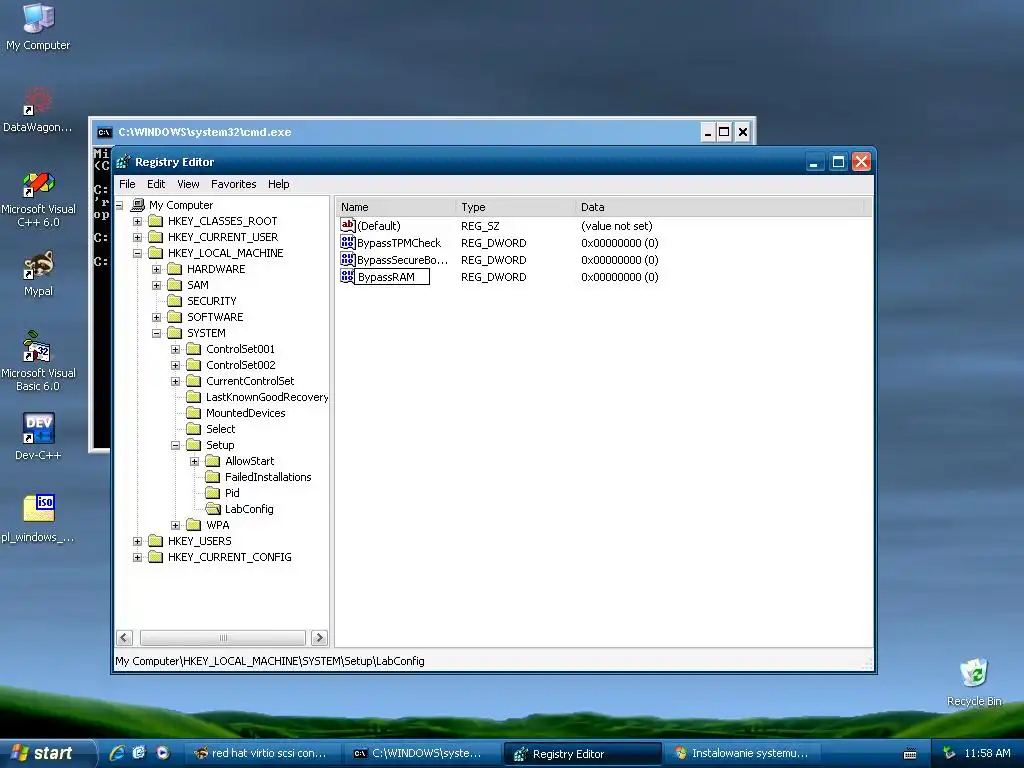Sort by the Data column header
The width and height of the screenshot is (1024, 768).
pyautogui.click(x=720, y=207)
